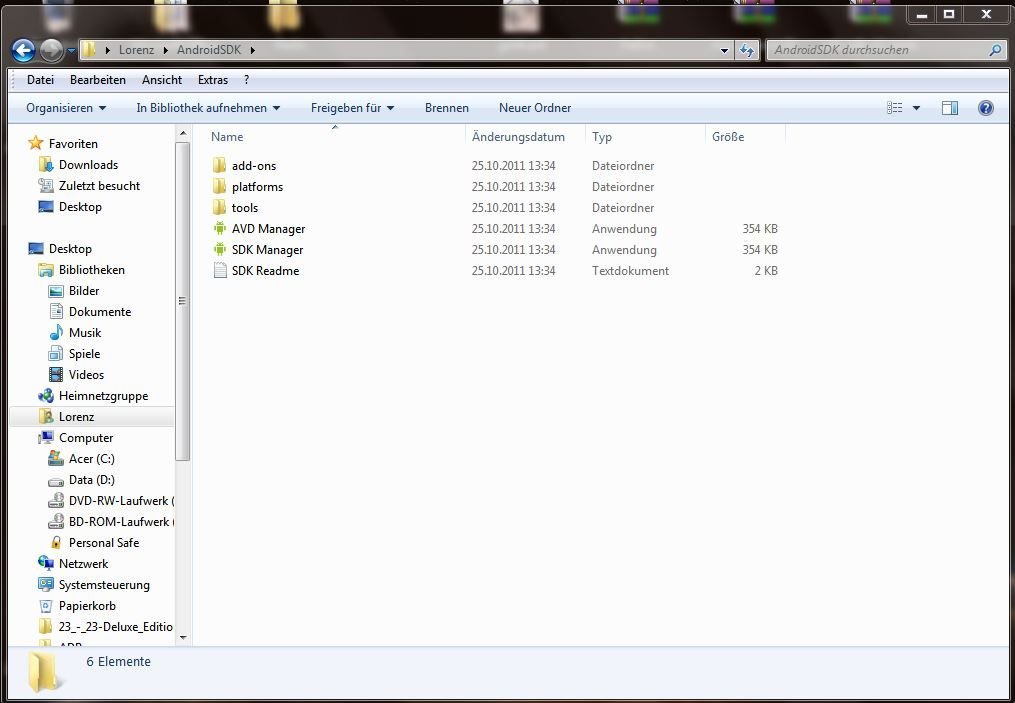Open the address bar history dropdown

724,50
